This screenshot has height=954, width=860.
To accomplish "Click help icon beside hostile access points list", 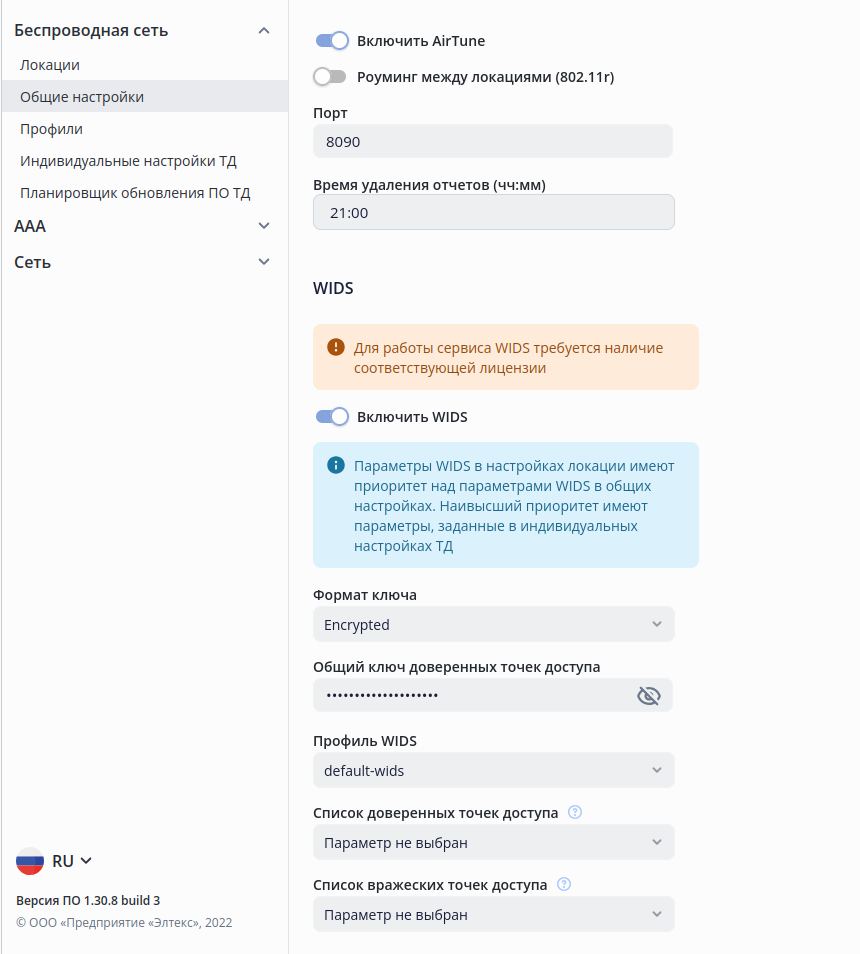I will pos(564,885).
